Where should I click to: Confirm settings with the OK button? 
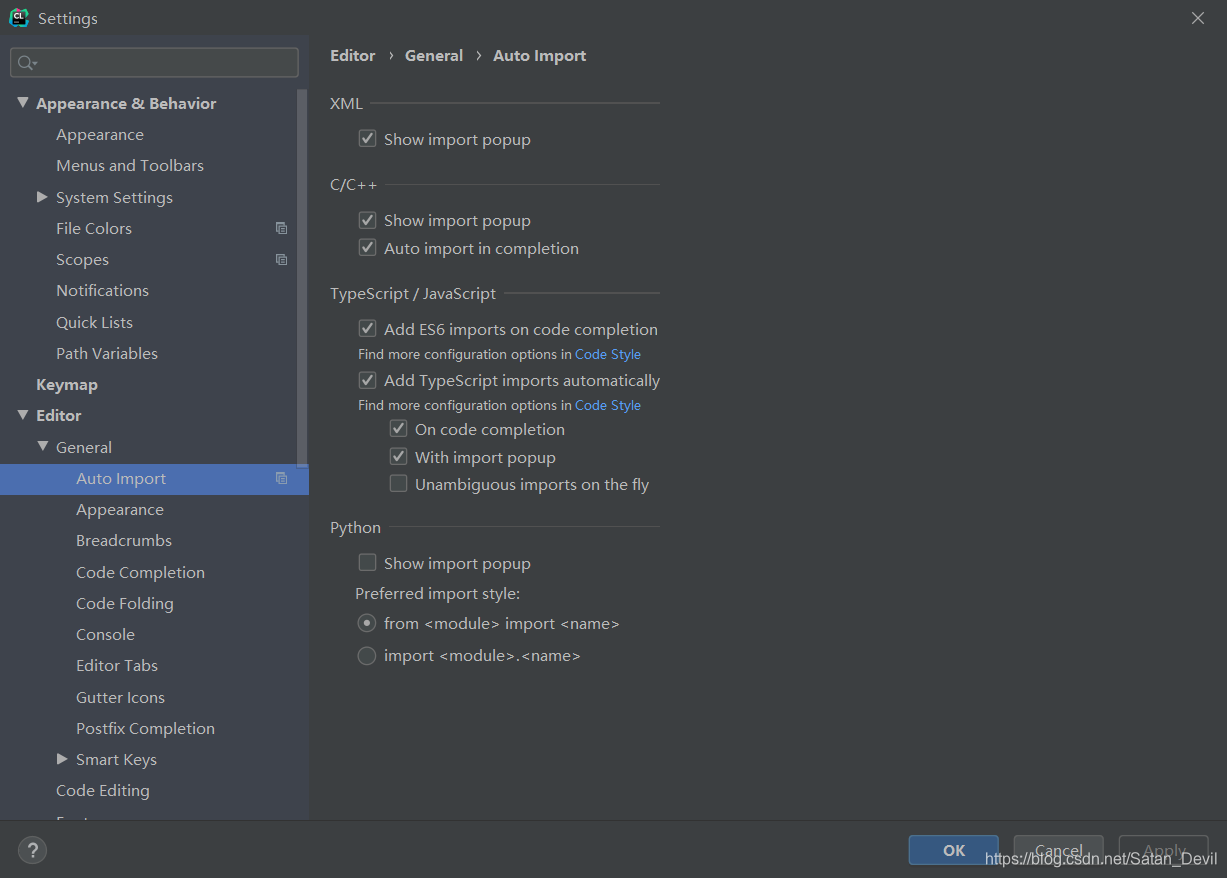(x=954, y=850)
